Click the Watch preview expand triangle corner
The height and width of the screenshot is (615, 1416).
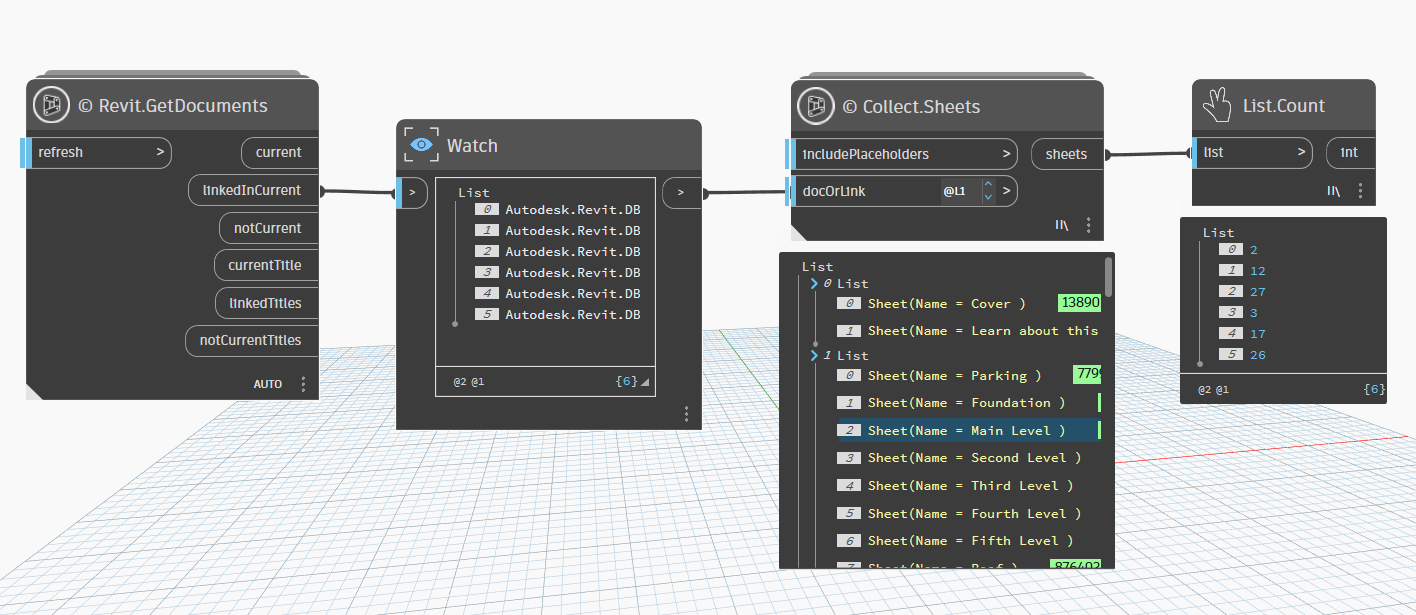(645, 383)
